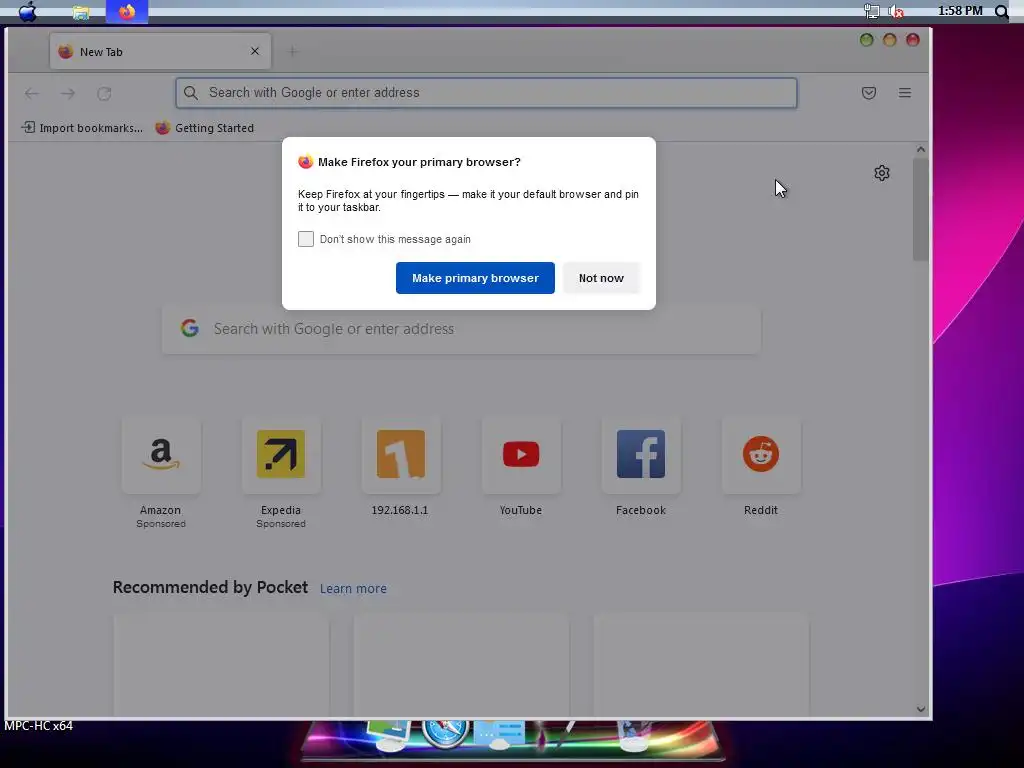1024x768 pixels.
Task: Open new tab personalize gear icon
Action: (882, 173)
